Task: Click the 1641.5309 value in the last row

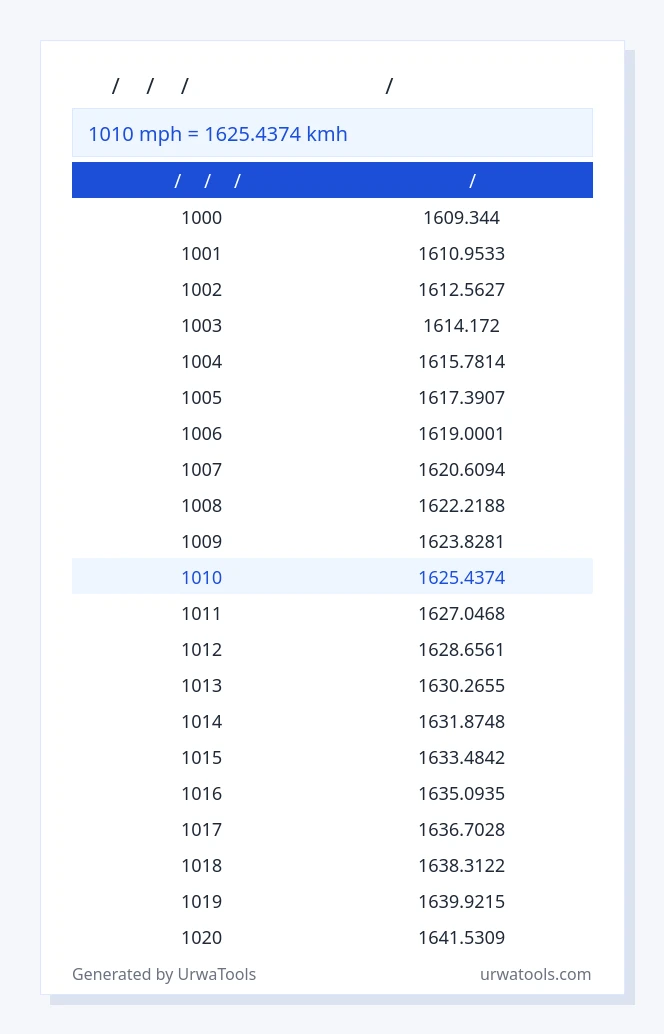Action: click(462, 937)
